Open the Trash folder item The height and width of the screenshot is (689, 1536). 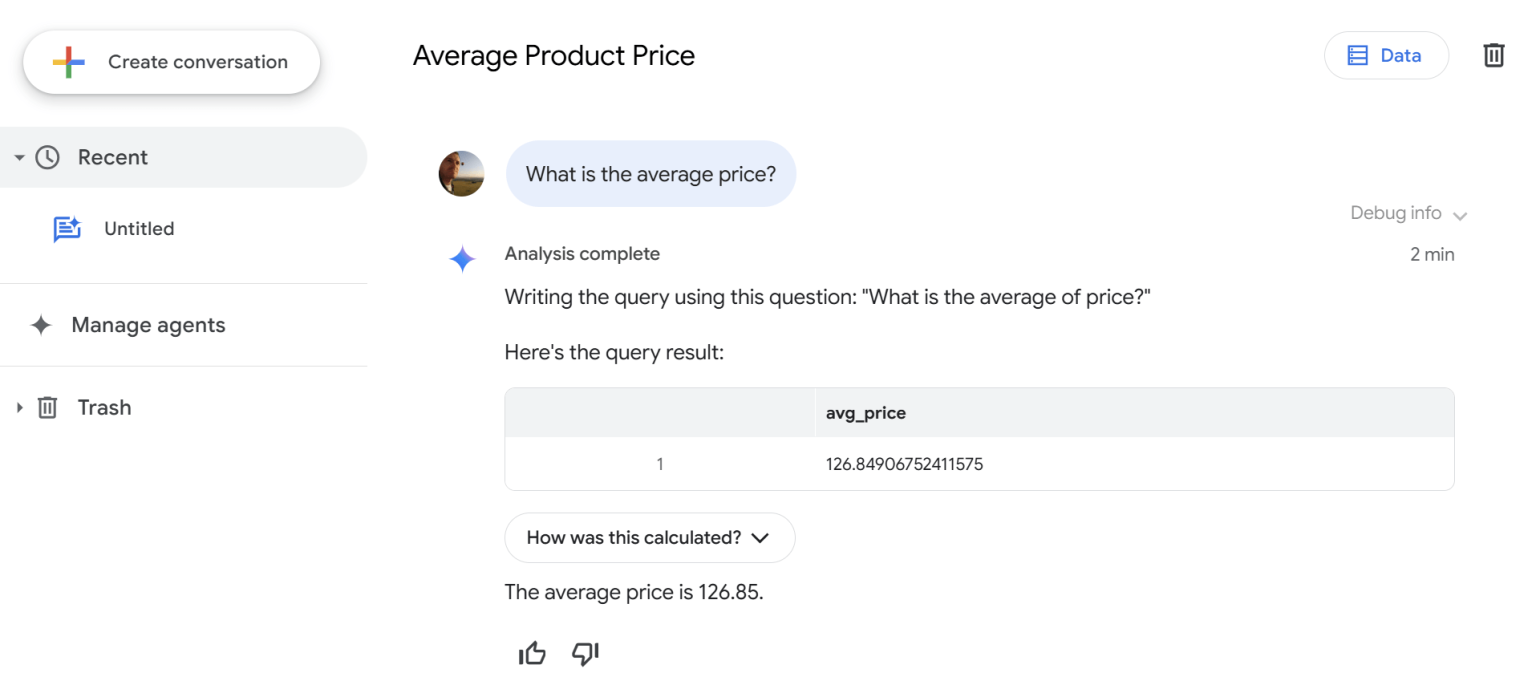(104, 407)
